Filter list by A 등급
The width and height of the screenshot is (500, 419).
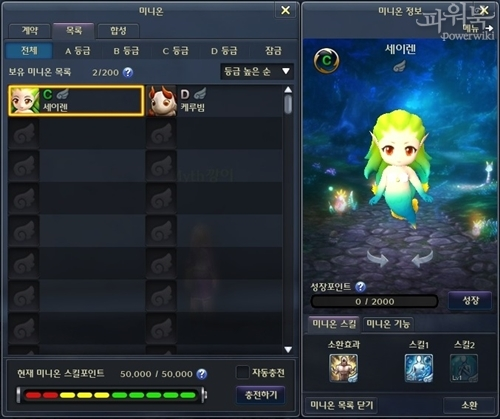tap(77, 51)
